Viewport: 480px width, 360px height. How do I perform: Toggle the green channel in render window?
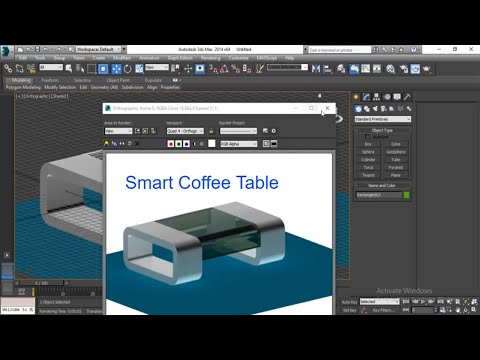pos(179,144)
